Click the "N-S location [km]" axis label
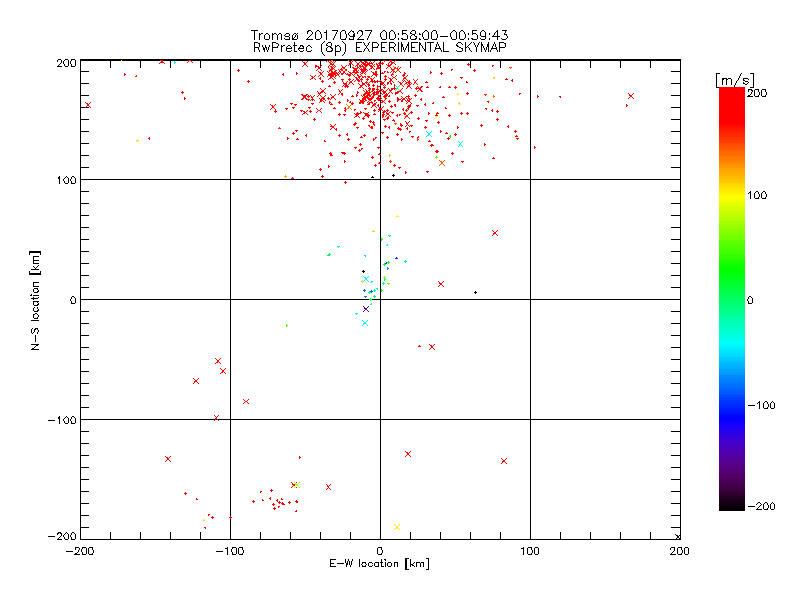The image size is (800, 600). pos(35,300)
